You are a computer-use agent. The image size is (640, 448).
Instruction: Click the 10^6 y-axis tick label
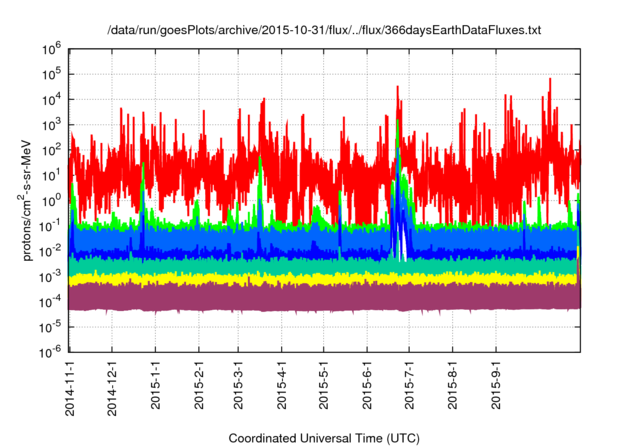pyautogui.click(x=51, y=49)
